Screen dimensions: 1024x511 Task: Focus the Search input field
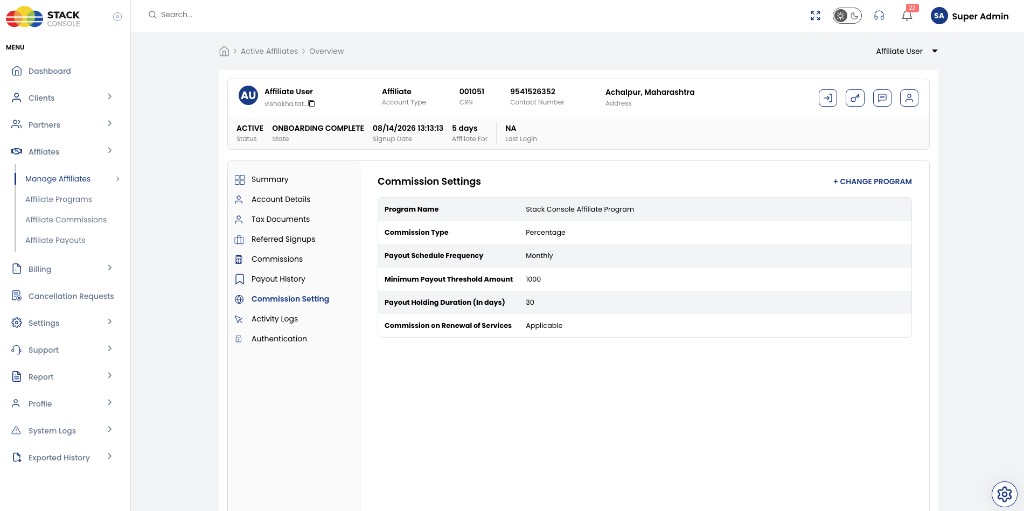pos(176,14)
